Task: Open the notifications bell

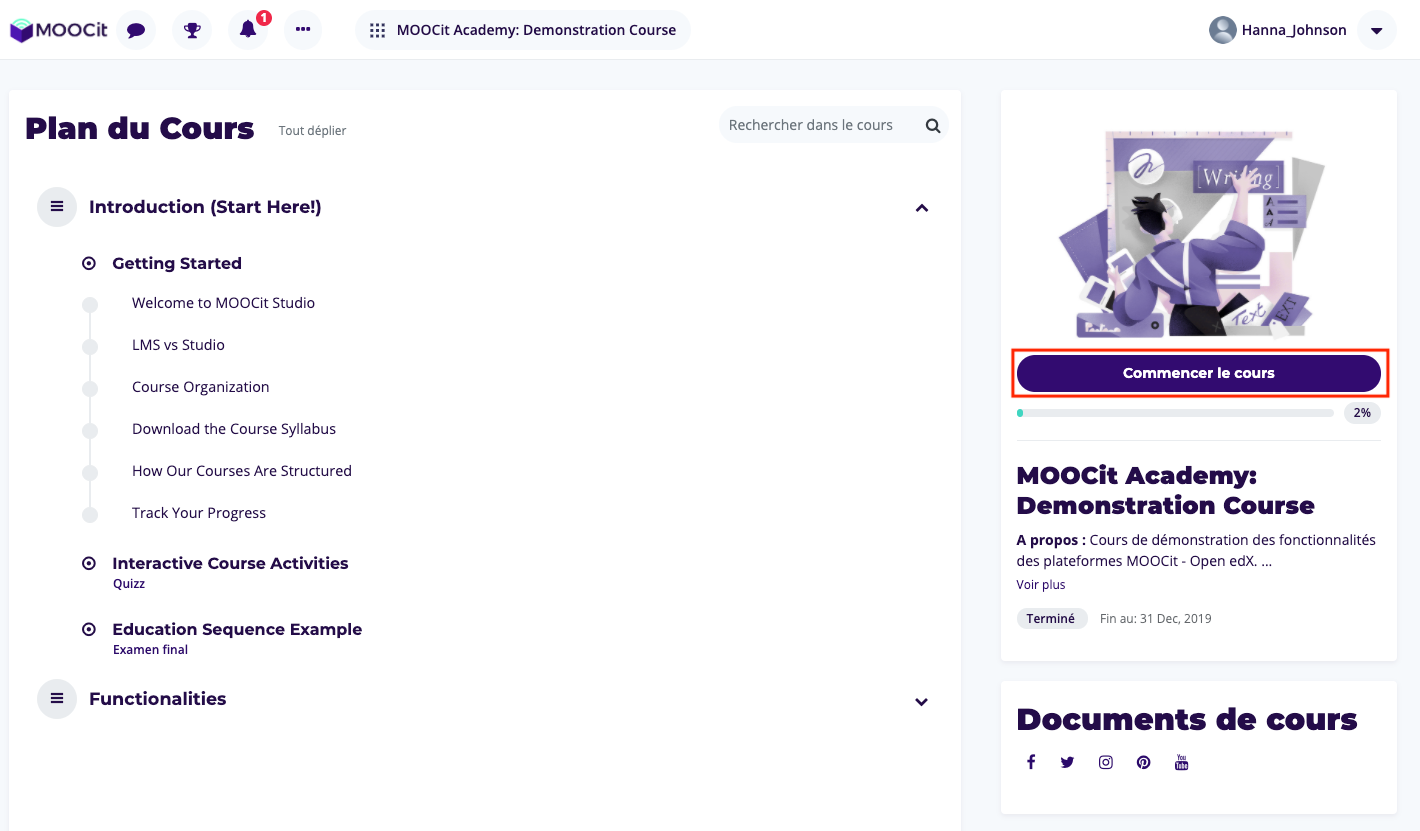Action: click(248, 30)
